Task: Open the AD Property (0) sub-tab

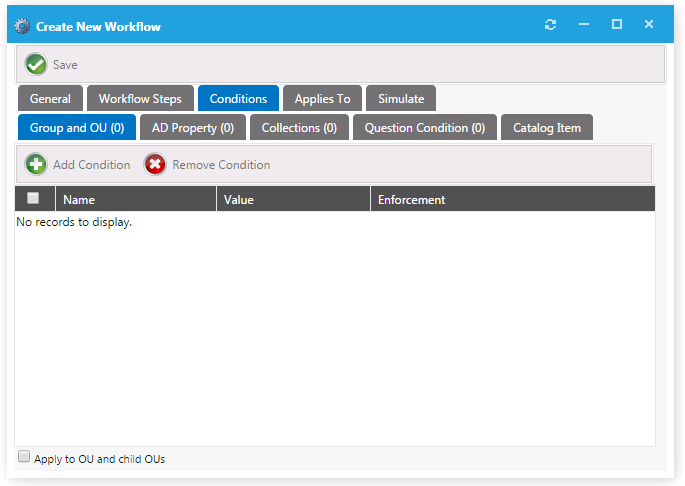Action: click(x=193, y=128)
